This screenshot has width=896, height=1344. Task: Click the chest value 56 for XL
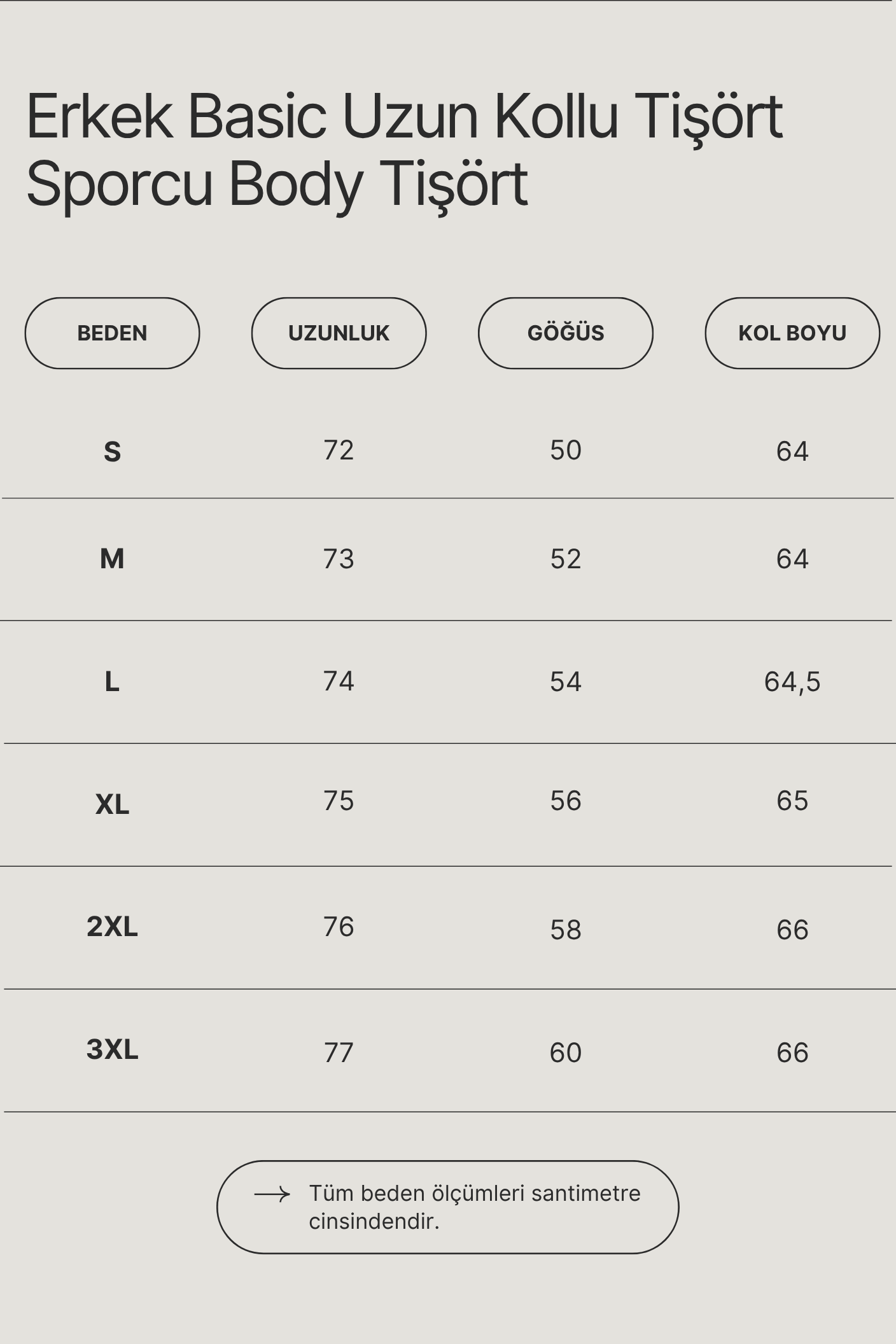[565, 801]
